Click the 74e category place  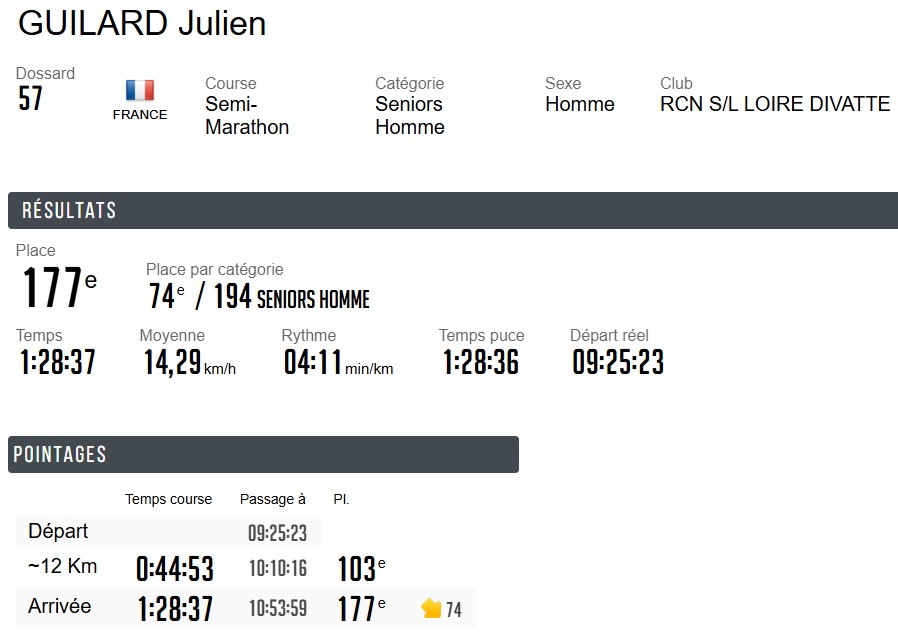click(166, 297)
